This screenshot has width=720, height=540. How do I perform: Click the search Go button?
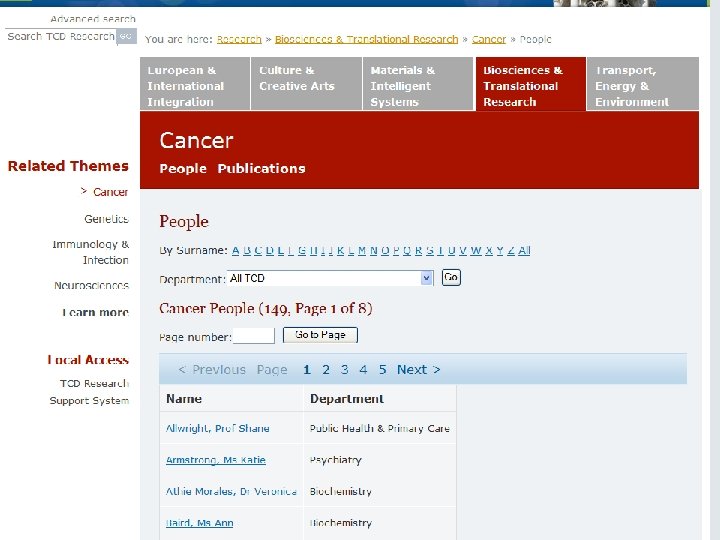pos(126,36)
